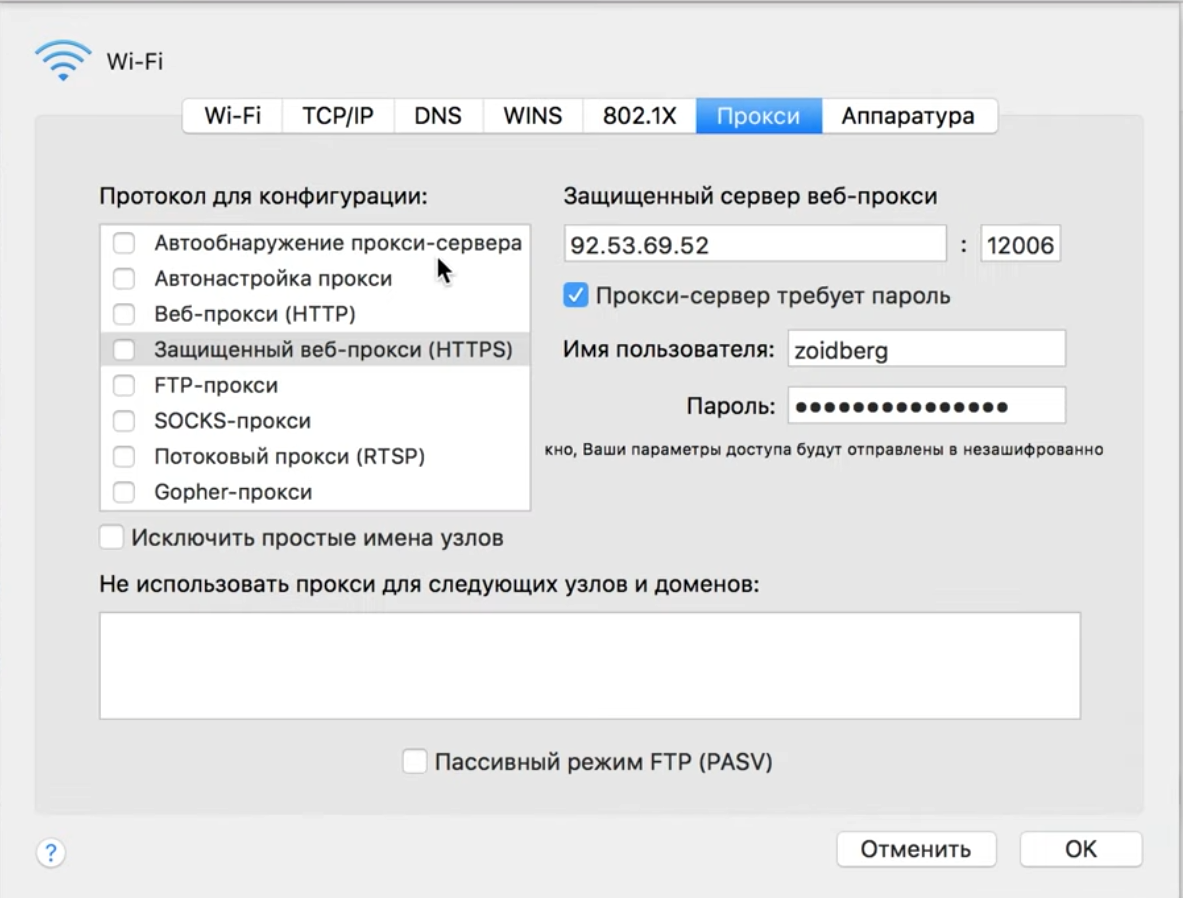Viewport: 1183px width, 898px height.
Task: Check Исключить простые имена узлов
Action: (x=111, y=537)
